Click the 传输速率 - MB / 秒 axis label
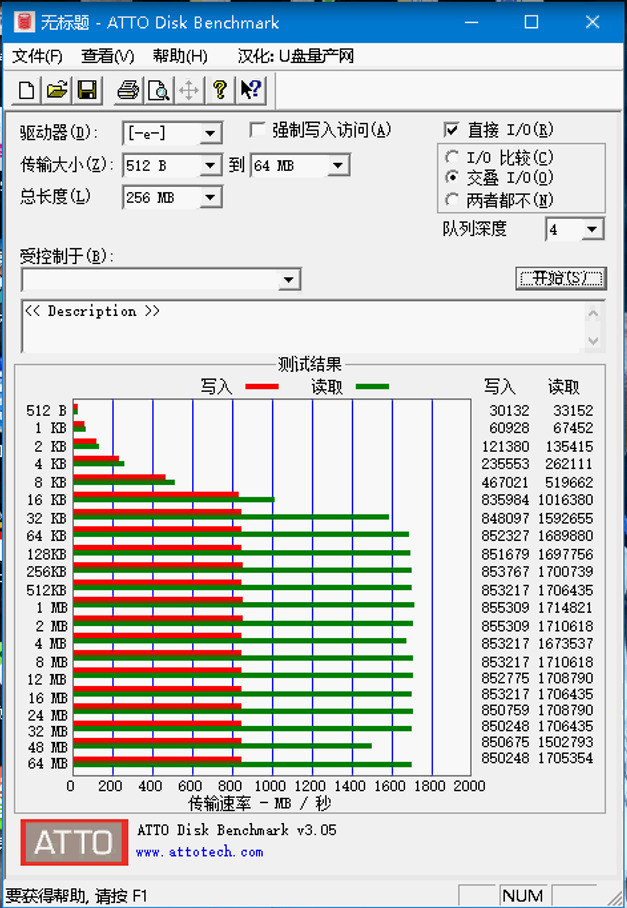Image resolution: width=627 pixels, height=908 pixels. coord(259,803)
